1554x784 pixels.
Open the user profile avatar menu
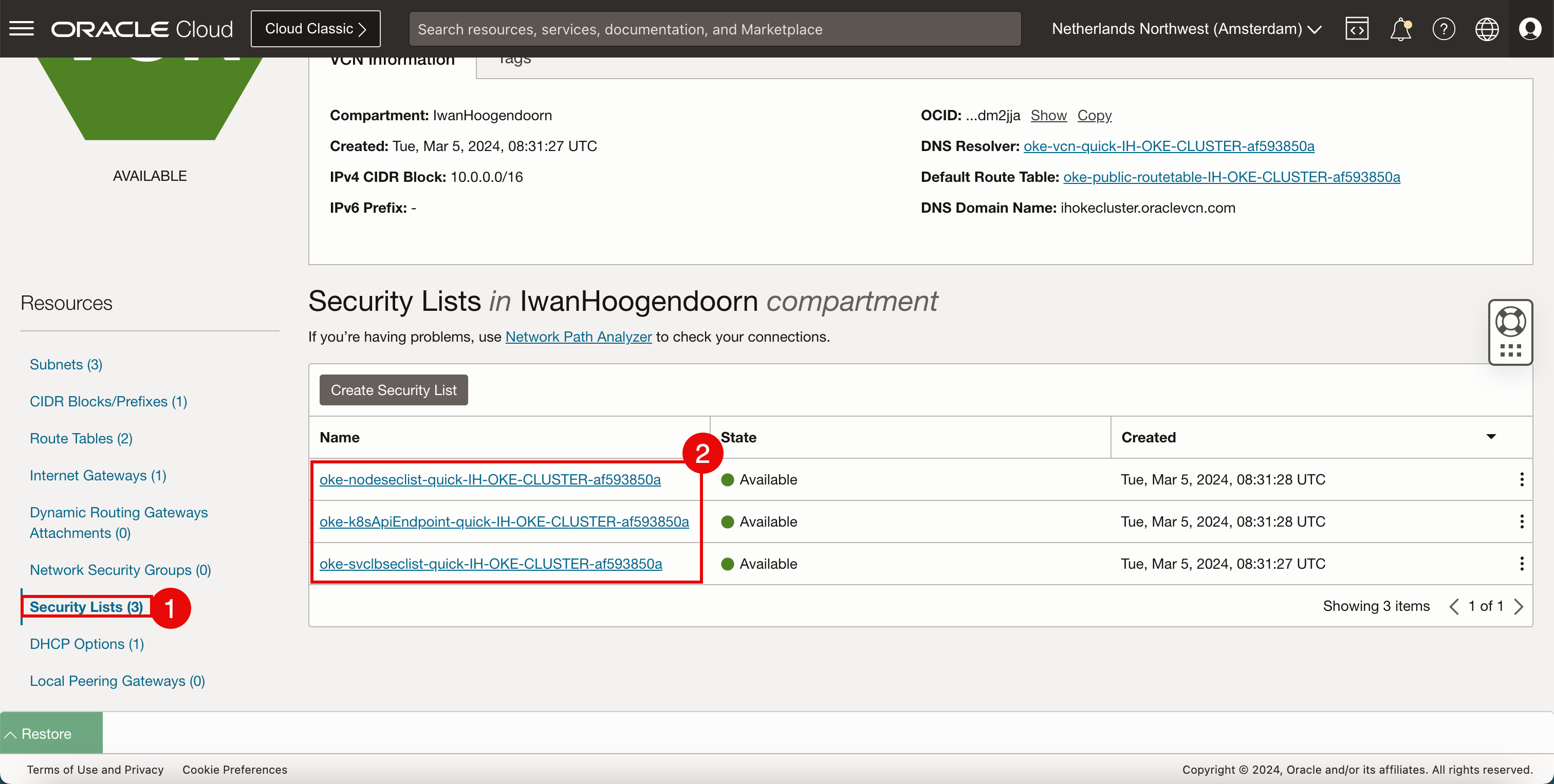(x=1530, y=29)
